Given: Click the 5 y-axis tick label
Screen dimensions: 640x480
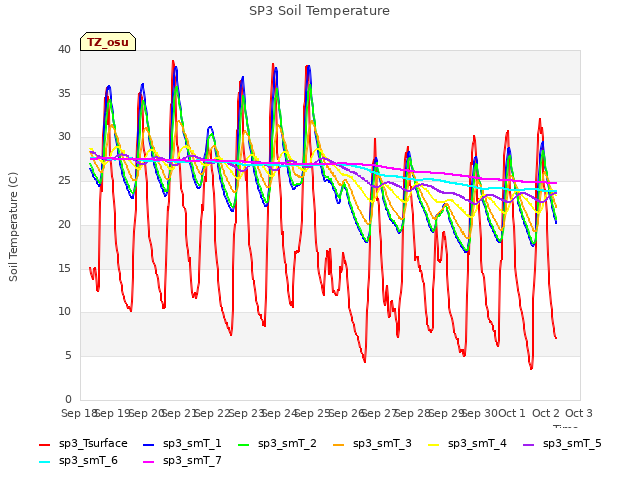Looking at the screenshot, I should (68, 356).
